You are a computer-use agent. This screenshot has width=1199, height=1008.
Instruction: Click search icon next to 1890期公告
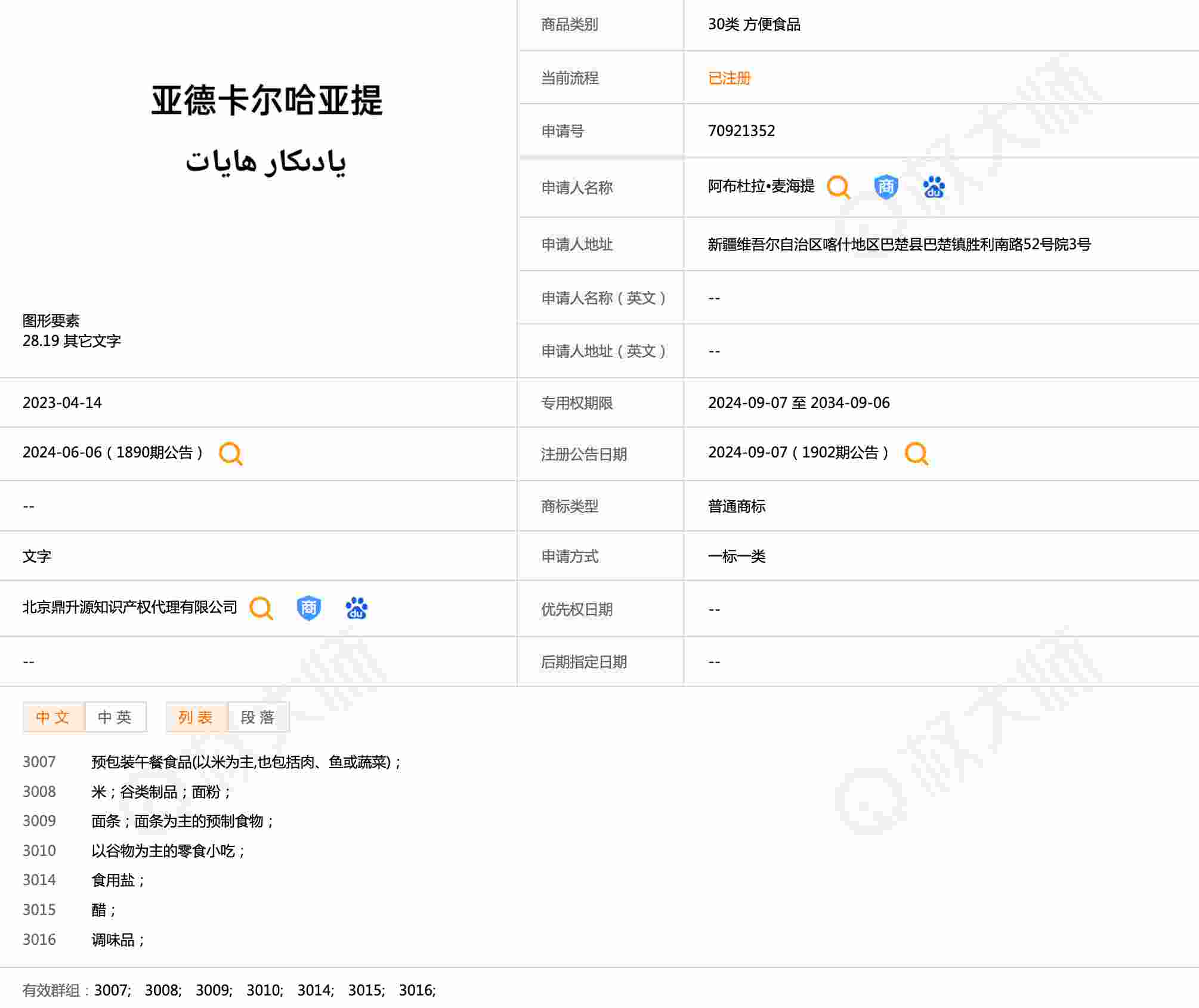[x=230, y=454]
